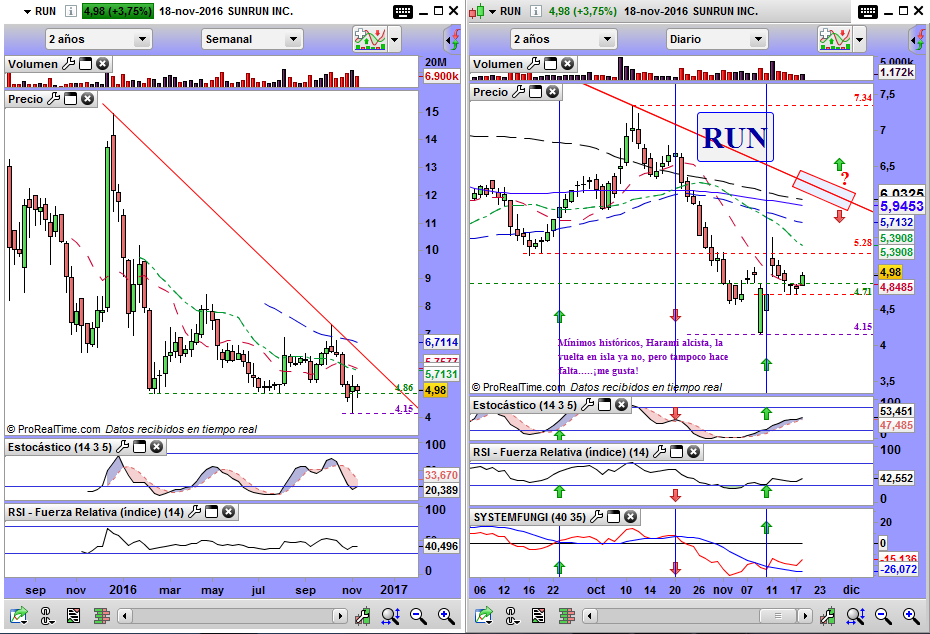The height and width of the screenshot is (634, 930).
Task: Open the export chart menu in Semanal toolbar
Action: pos(18,616)
